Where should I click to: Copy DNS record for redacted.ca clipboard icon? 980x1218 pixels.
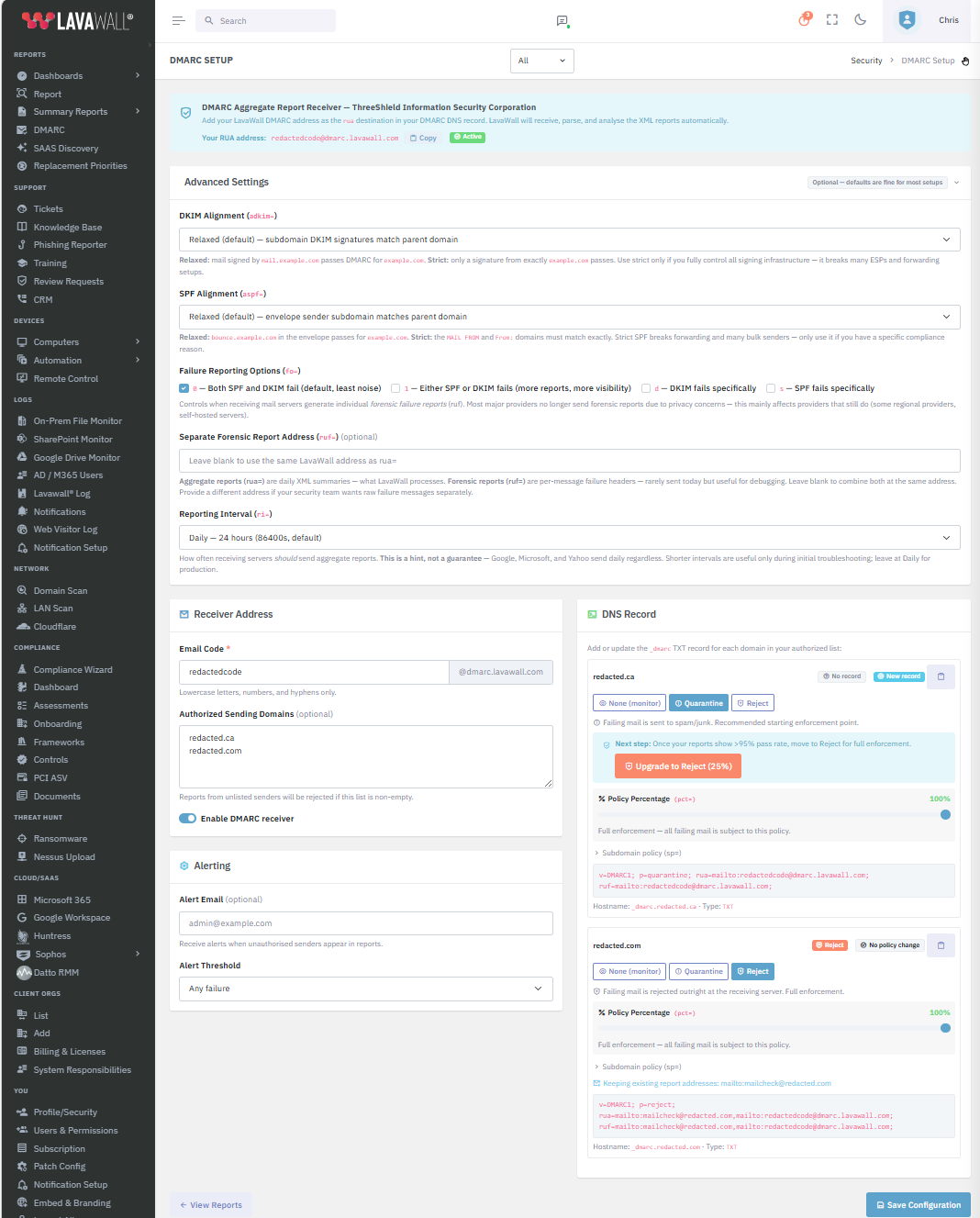[941, 676]
